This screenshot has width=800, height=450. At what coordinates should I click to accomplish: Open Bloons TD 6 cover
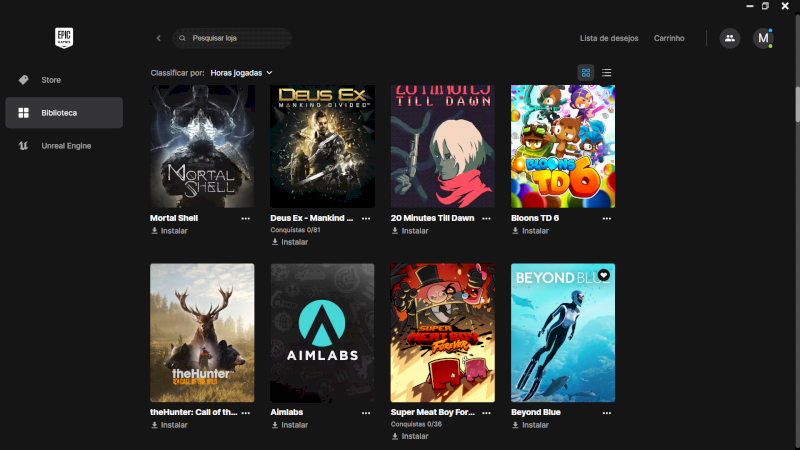563,146
